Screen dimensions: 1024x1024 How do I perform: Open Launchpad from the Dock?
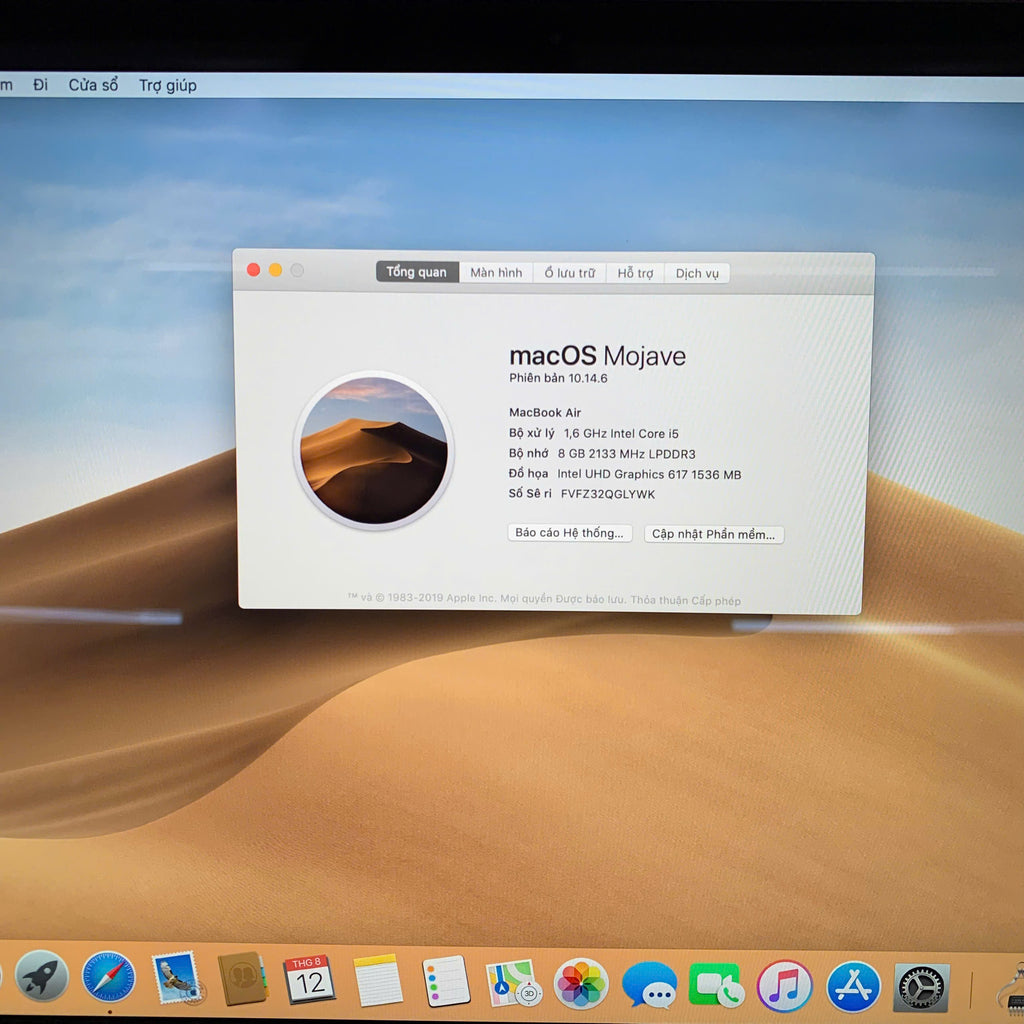coord(42,976)
